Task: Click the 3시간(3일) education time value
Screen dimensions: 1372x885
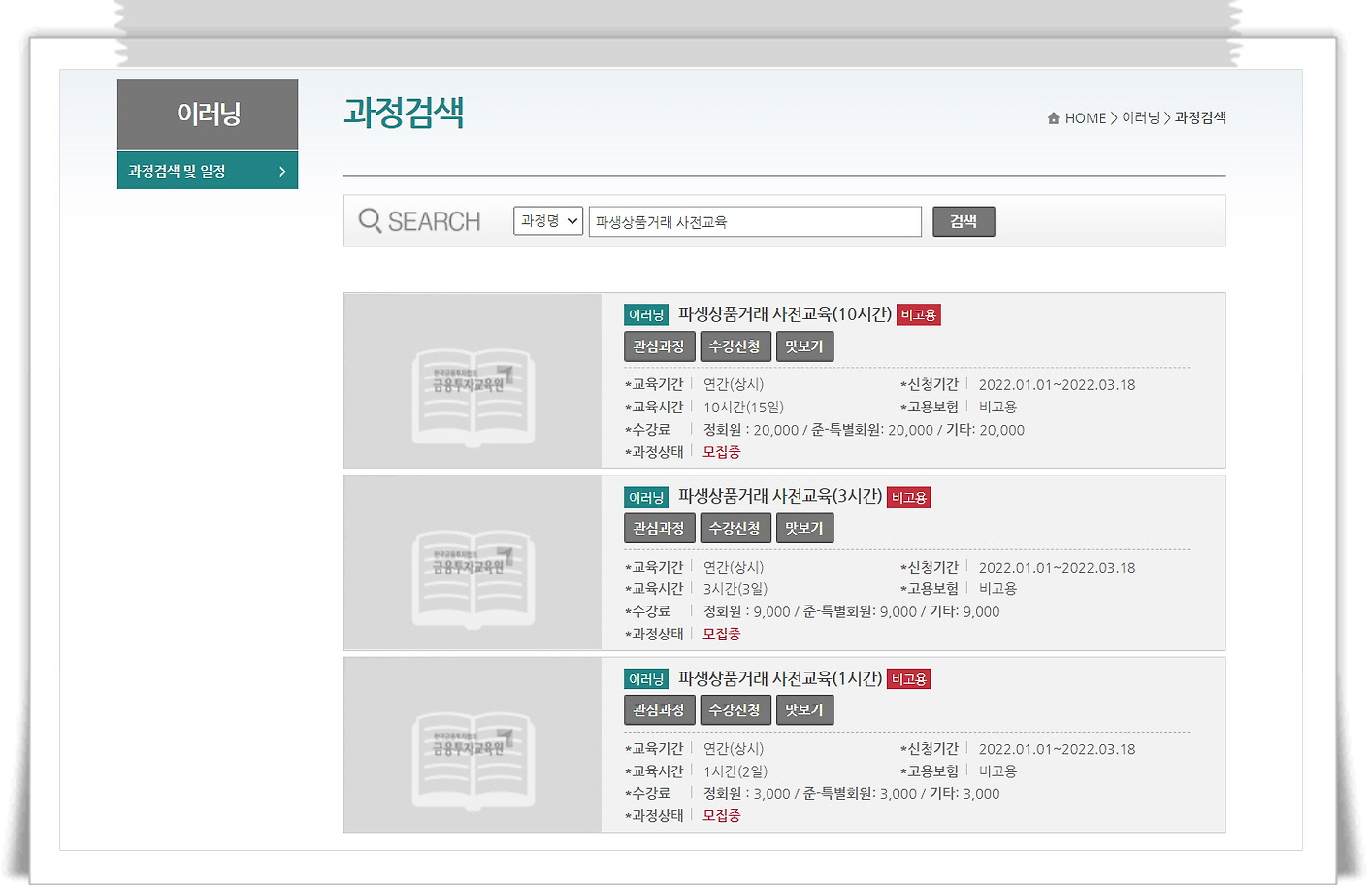Action: 735,589
